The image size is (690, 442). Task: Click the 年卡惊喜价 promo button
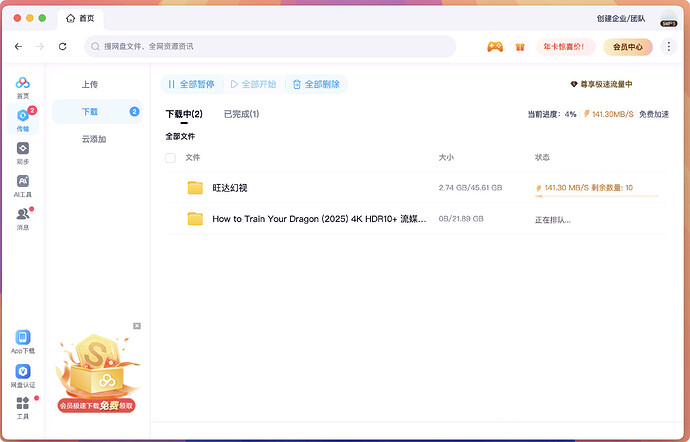[x=565, y=47]
